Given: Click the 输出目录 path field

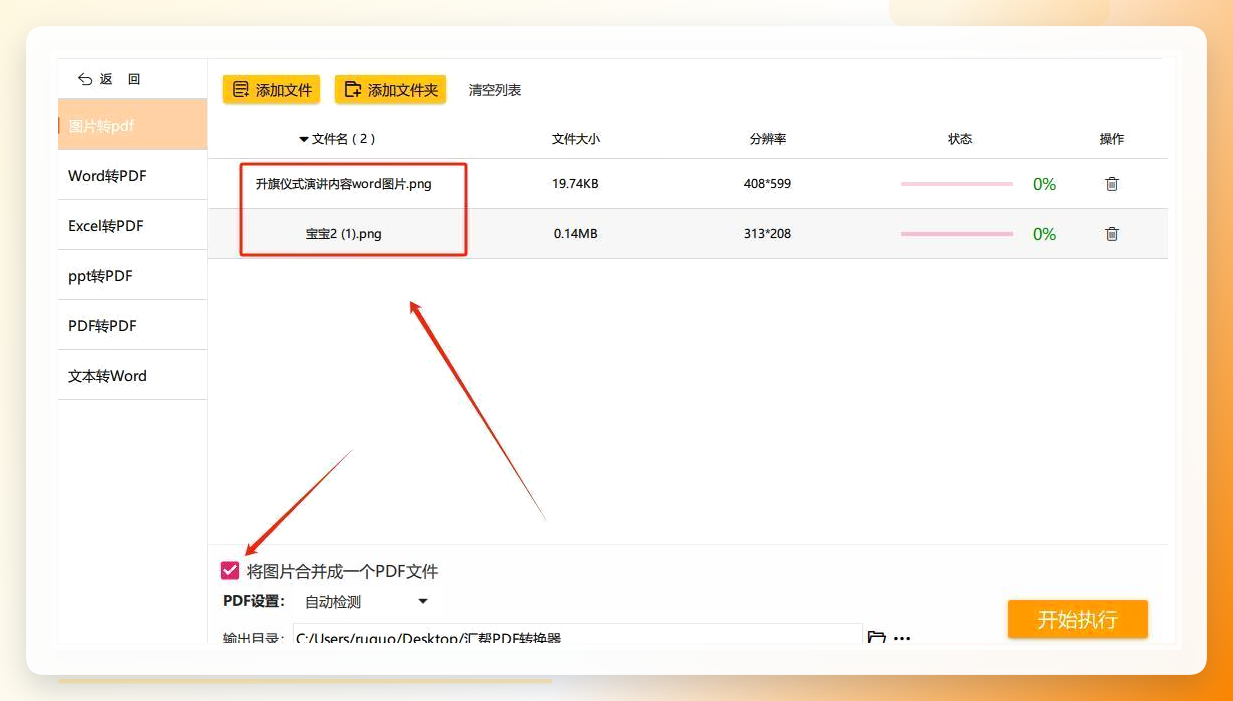Looking at the screenshot, I should tap(577, 636).
